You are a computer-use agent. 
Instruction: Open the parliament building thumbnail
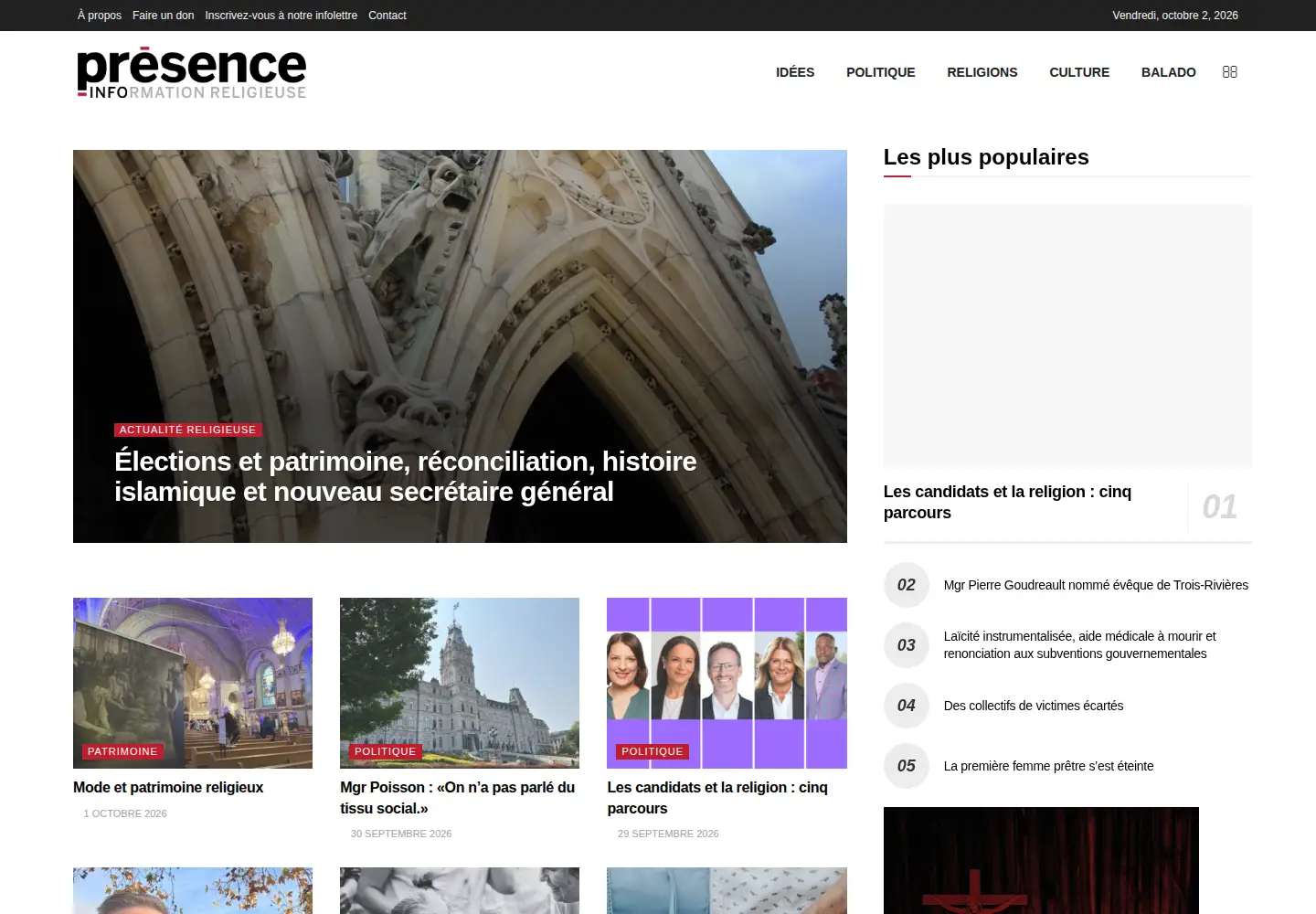point(460,683)
